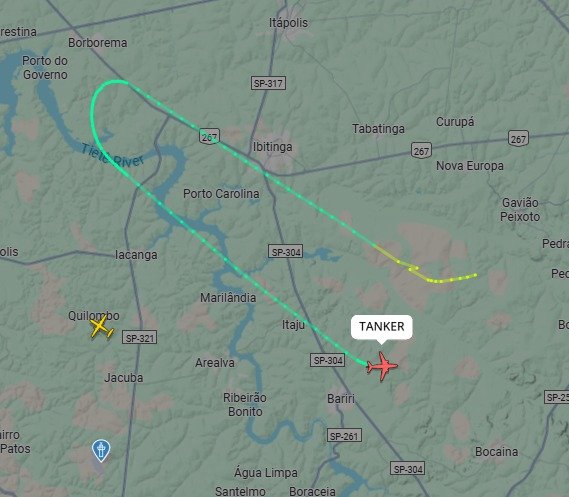This screenshot has height=497, width=569.
Task: Click the Ibitinga town label
Action: coord(273,147)
